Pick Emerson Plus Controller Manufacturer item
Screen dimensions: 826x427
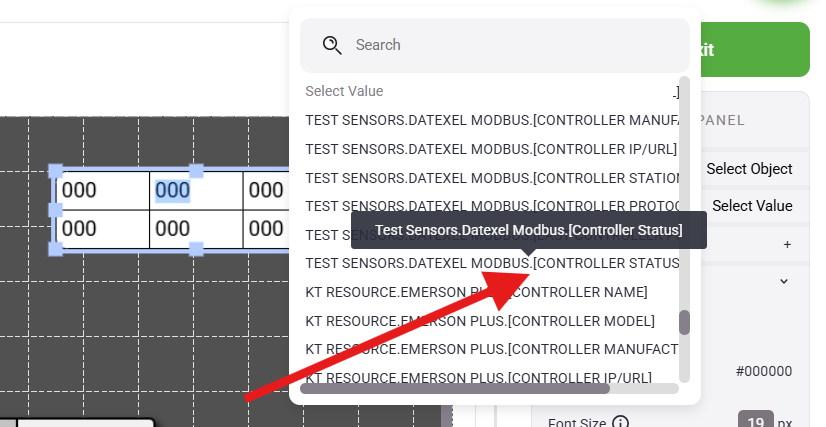coord(492,349)
